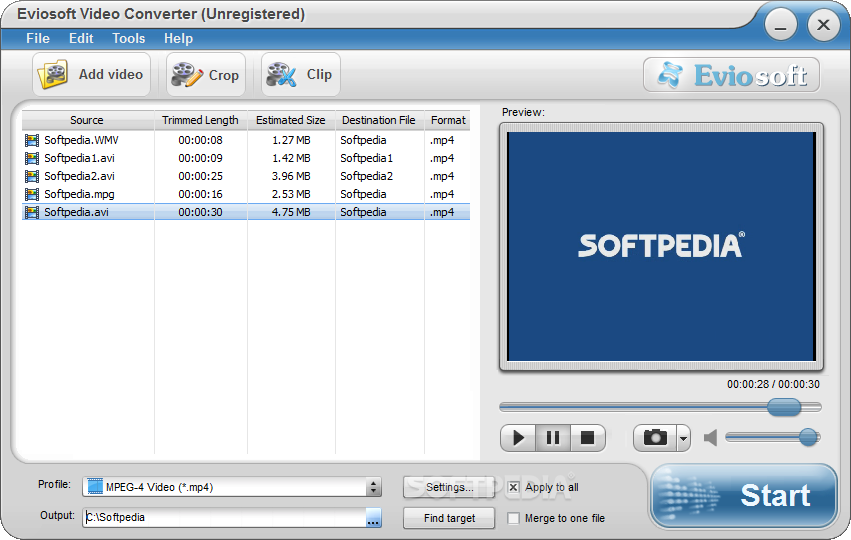Open the File menu
851x540 pixels.
tap(38, 39)
